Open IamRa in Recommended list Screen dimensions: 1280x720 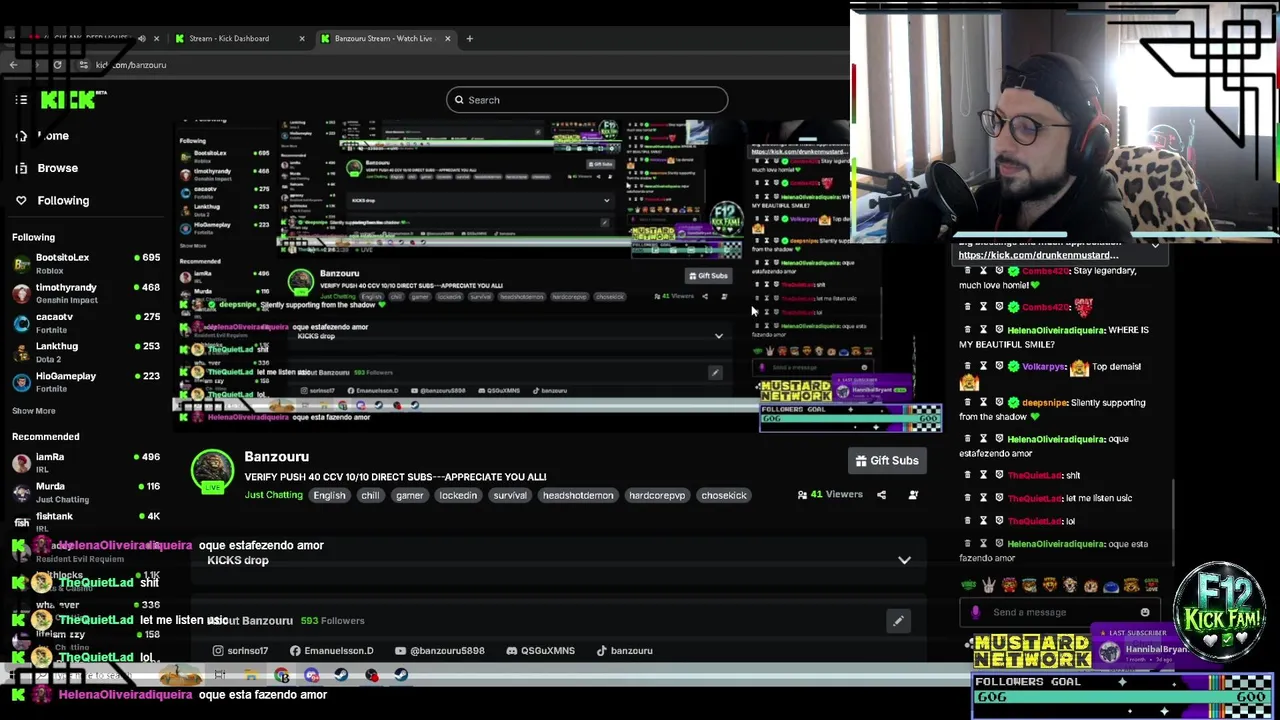coord(87,462)
